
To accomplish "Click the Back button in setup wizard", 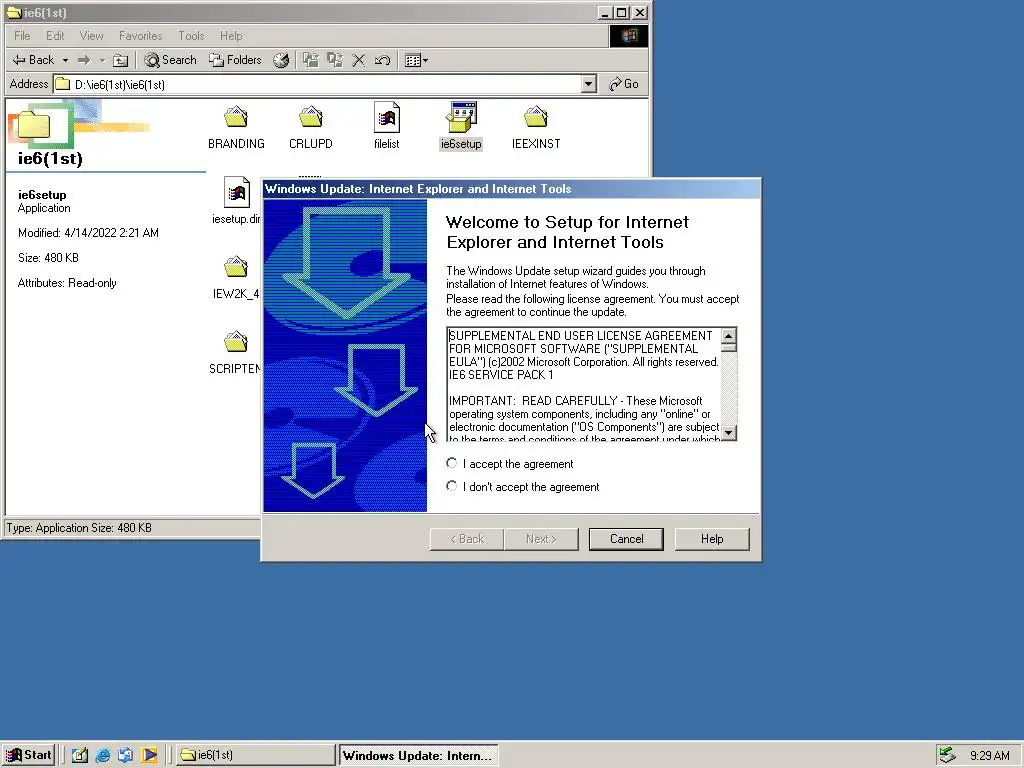I will pyautogui.click(x=467, y=539).
